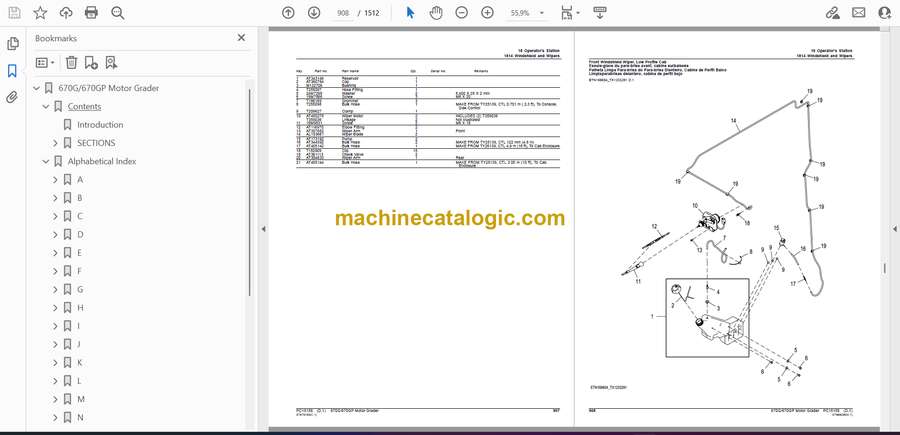
Task: Collapse 670G/670GP Motor Grader bookmark
Action: click(37, 88)
